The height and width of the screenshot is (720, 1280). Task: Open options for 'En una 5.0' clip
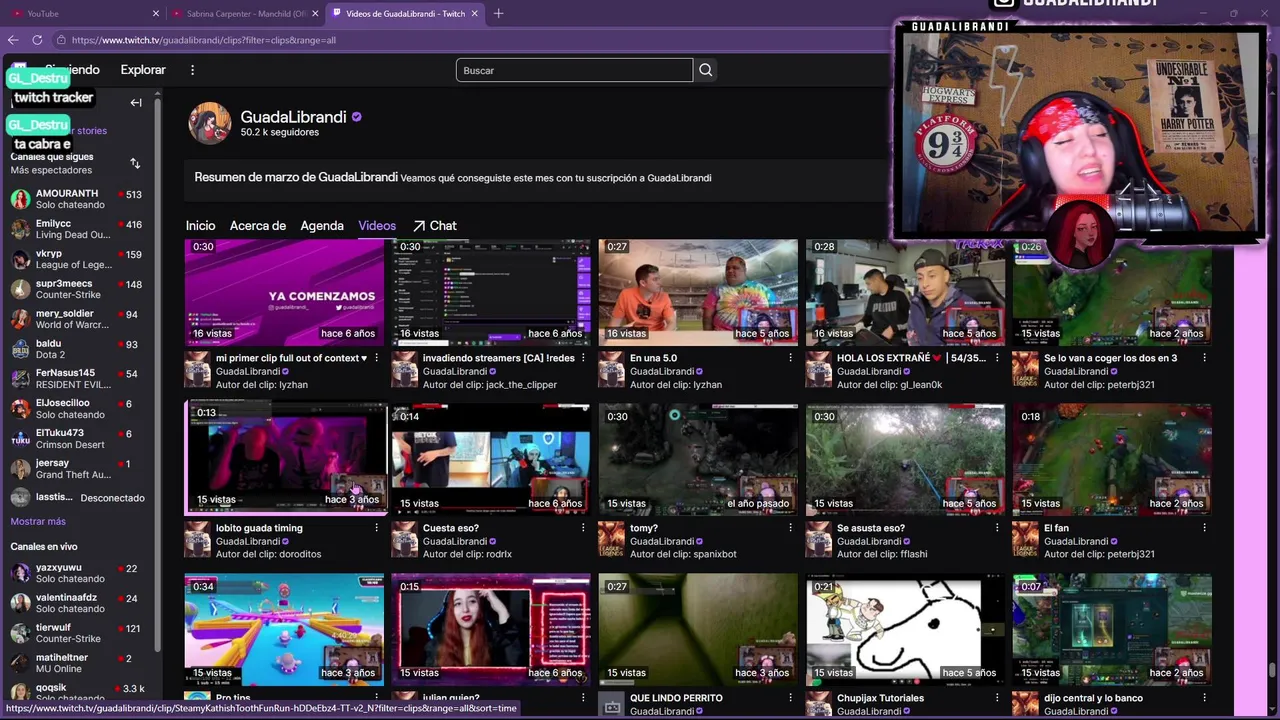(x=790, y=358)
